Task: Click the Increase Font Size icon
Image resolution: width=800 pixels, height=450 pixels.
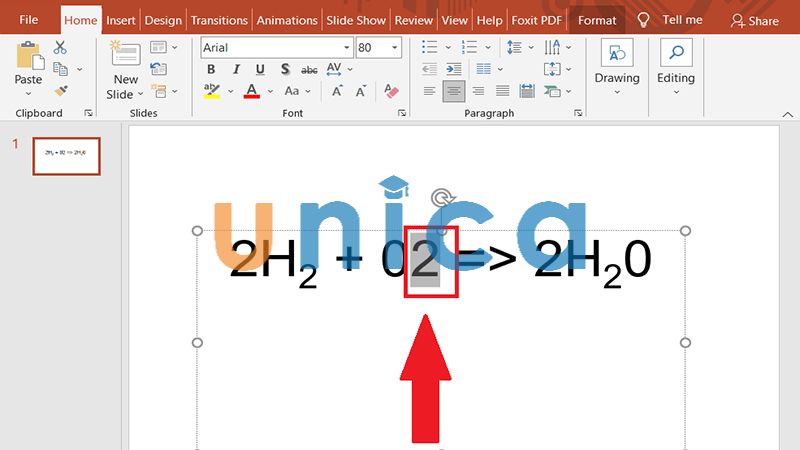Action: tap(337, 91)
